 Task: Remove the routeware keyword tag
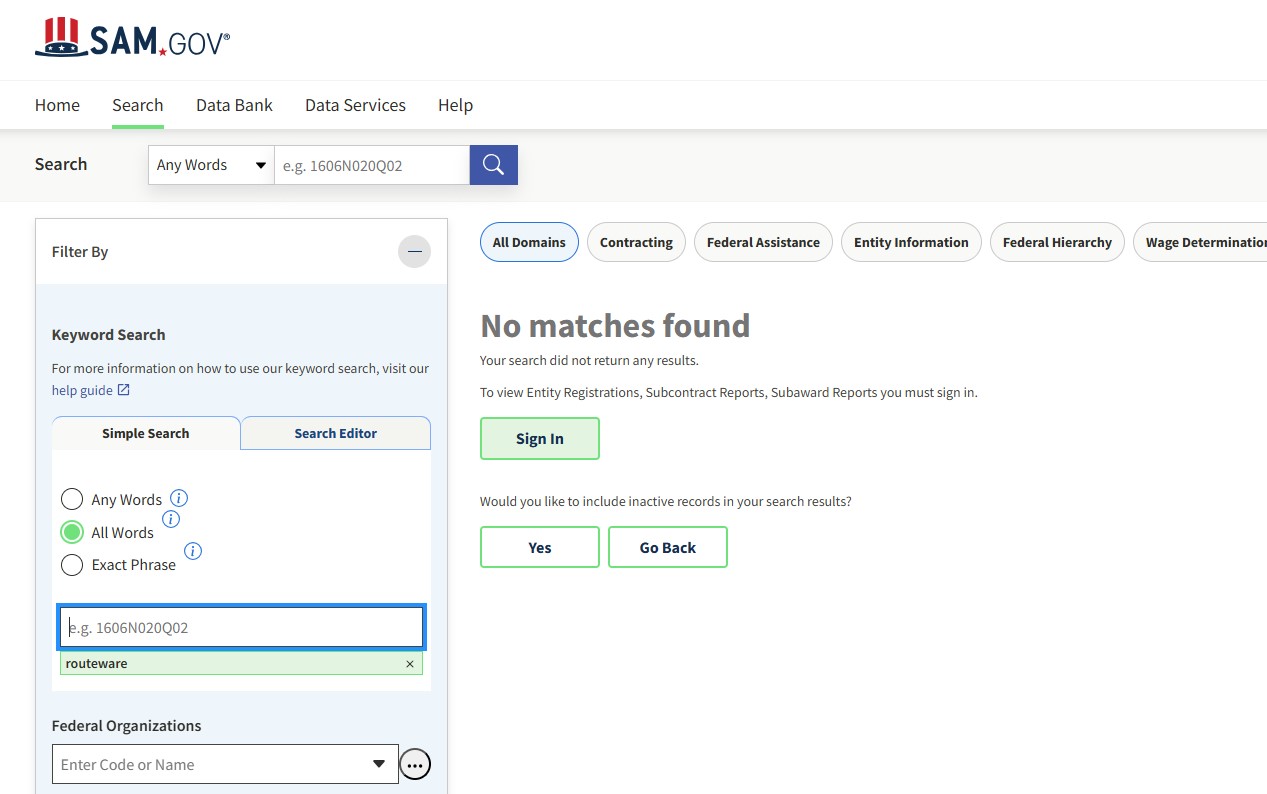[x=410, y=664]
